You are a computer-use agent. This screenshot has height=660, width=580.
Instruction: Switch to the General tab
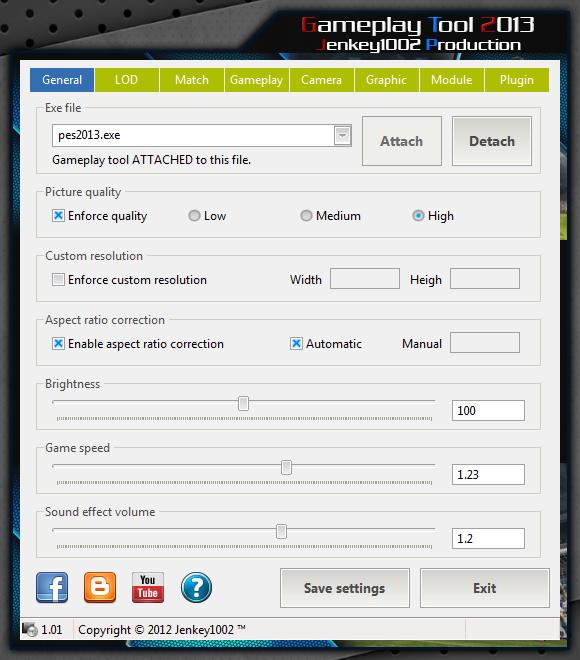(62, 80)
